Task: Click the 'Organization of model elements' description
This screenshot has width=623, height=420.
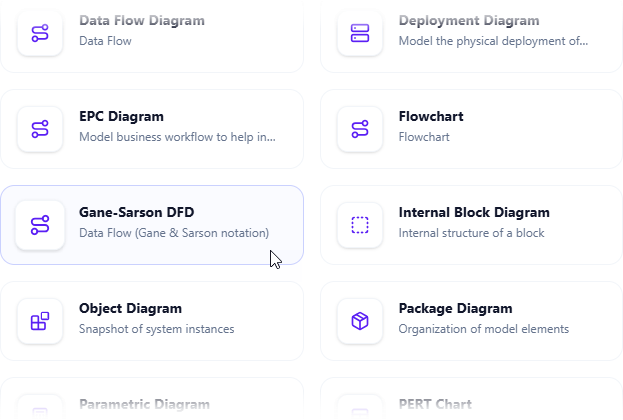Action: (x=483, y=329)
